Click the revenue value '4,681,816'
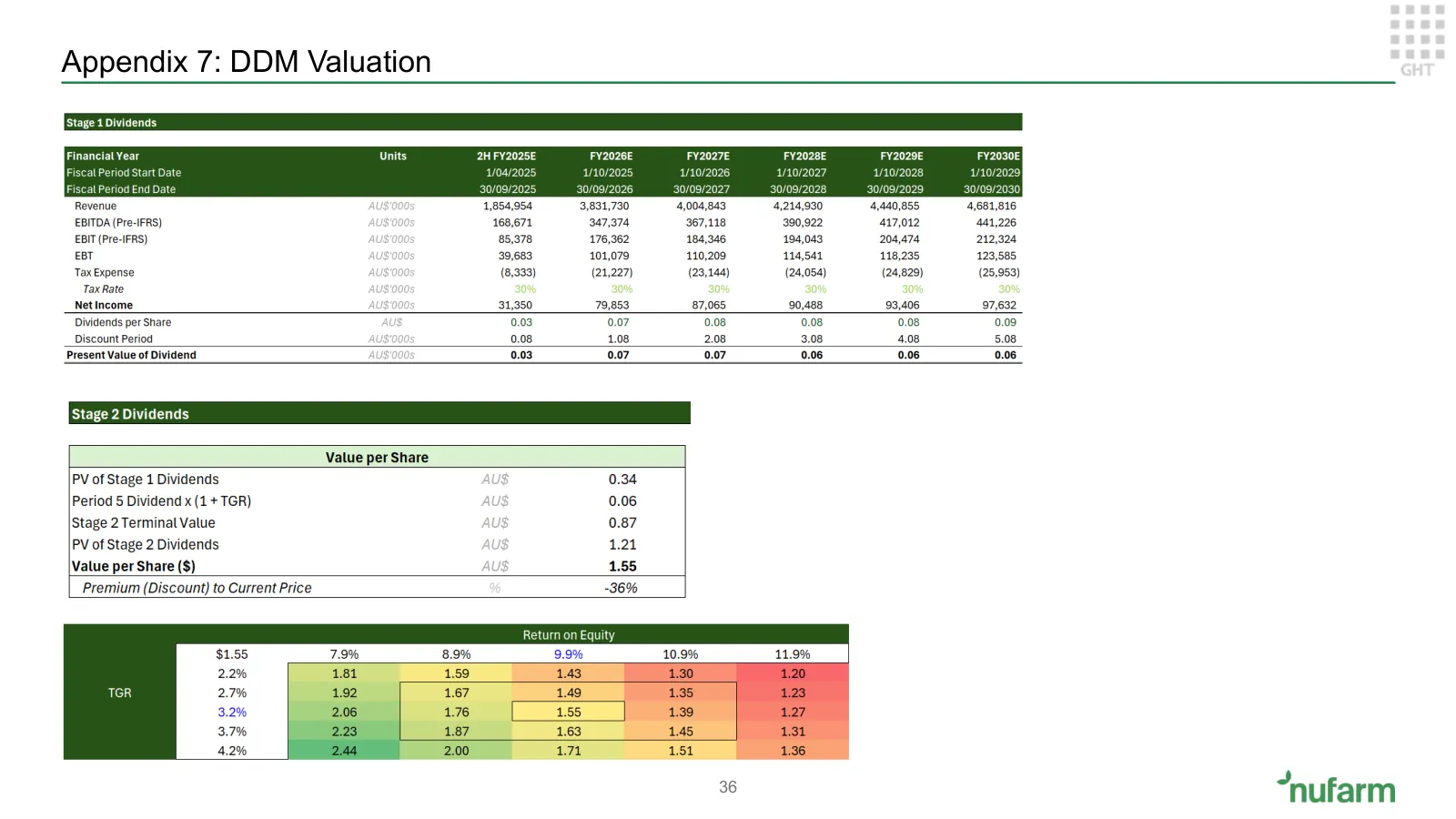Screen dimensions: 1456x819 (991, 207)
